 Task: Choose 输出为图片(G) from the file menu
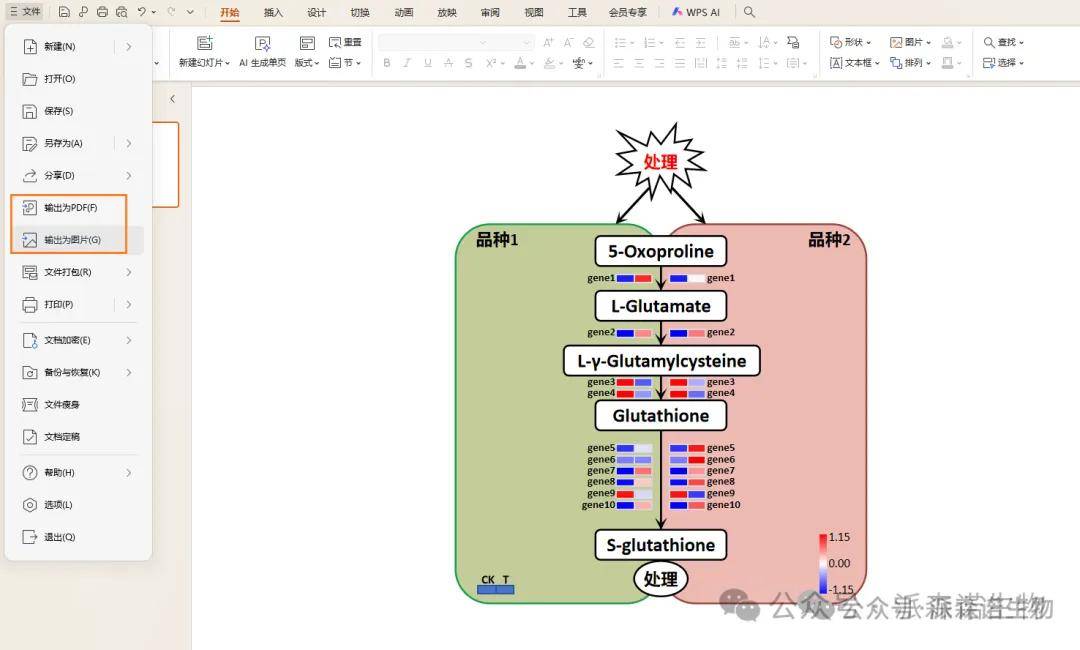72,240
